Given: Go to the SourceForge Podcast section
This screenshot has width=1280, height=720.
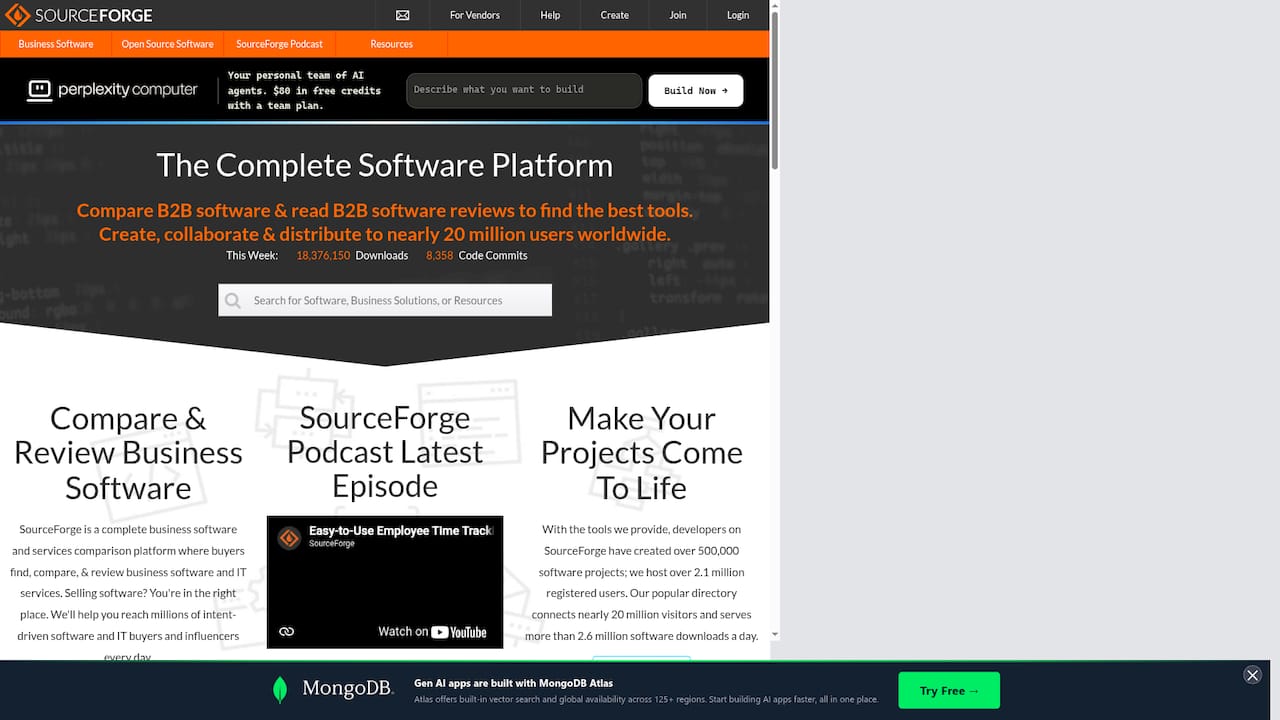Looking at the screenshot, I should click(279, 44).
